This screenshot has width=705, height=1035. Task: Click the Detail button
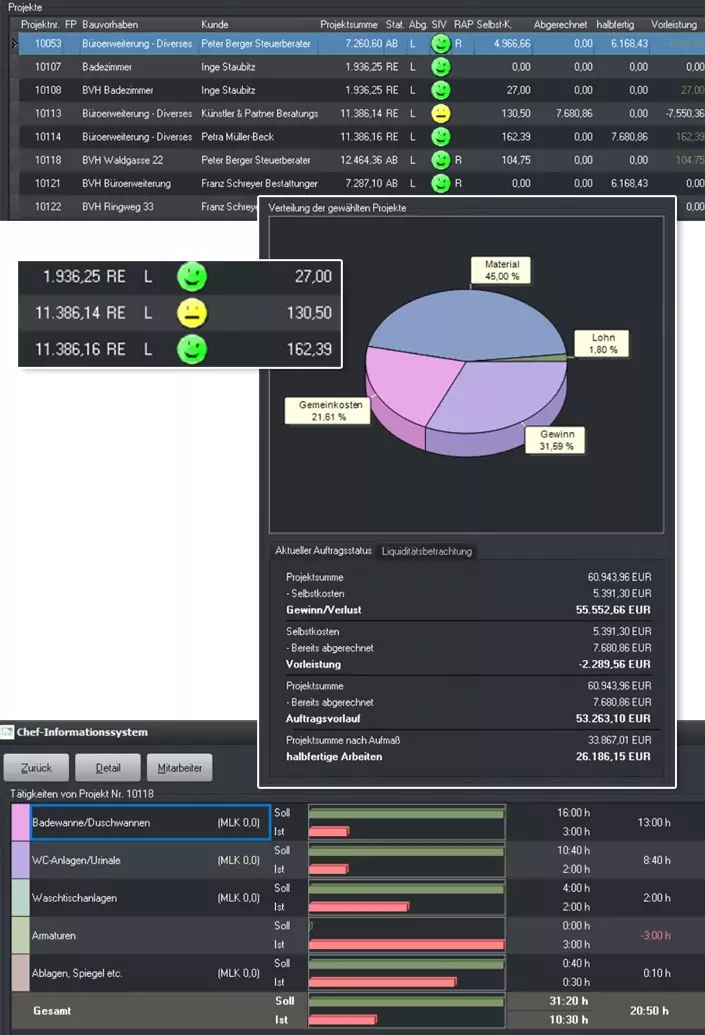click(108, 768)
